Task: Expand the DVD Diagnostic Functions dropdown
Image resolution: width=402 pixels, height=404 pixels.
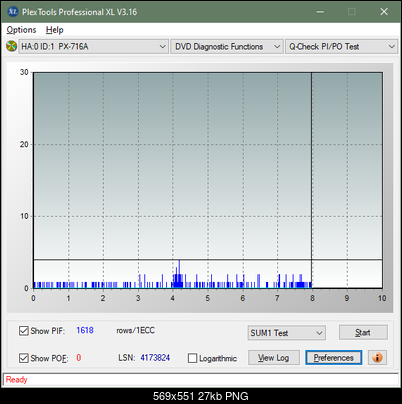Action: coord(227,47)
